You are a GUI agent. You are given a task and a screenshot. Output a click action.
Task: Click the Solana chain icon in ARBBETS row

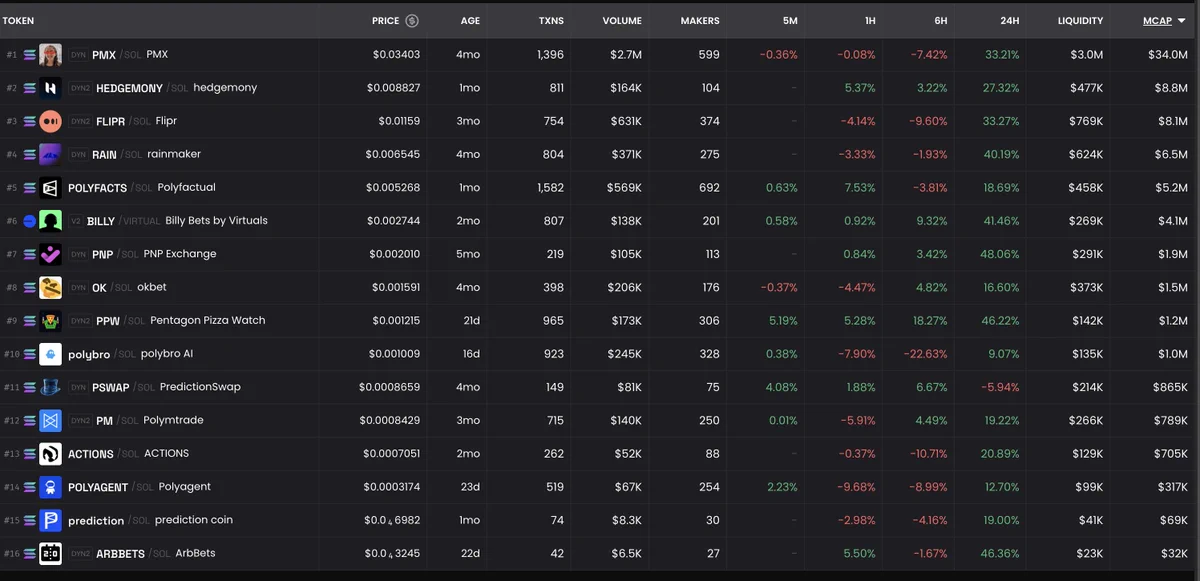(29, 553)
